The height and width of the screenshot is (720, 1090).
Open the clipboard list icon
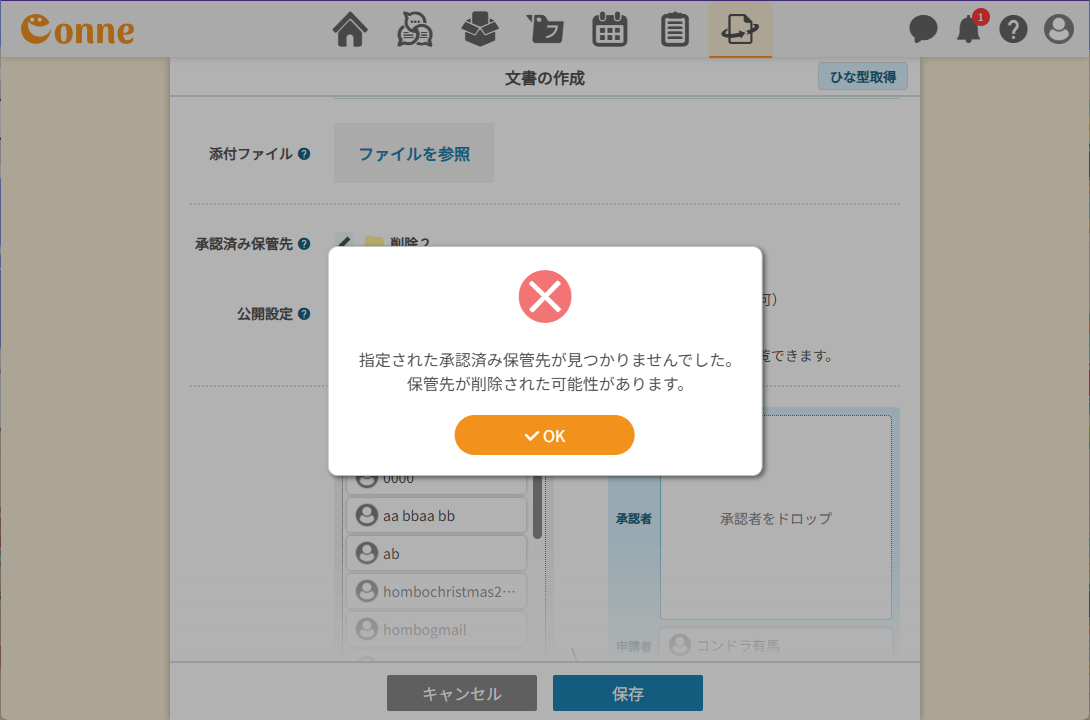675,30
